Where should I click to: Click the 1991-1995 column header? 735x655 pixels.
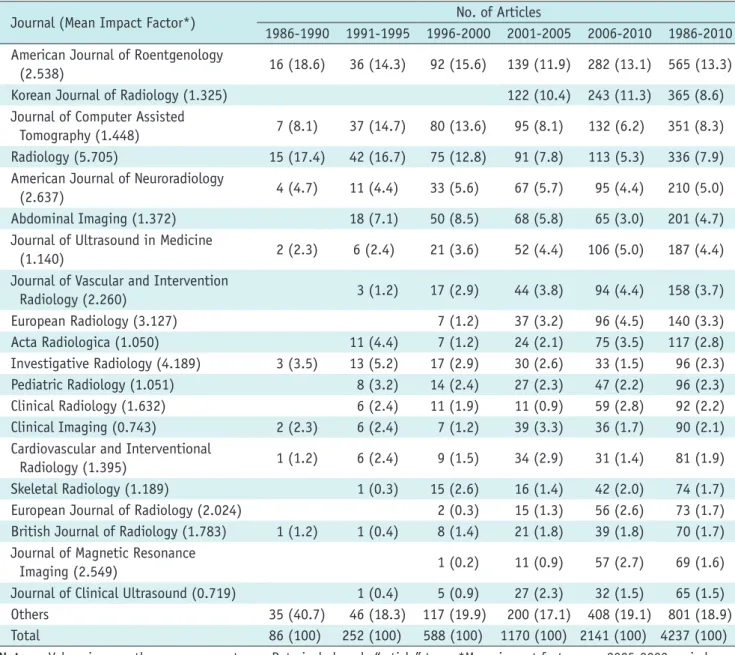click(x=378, y=34)
